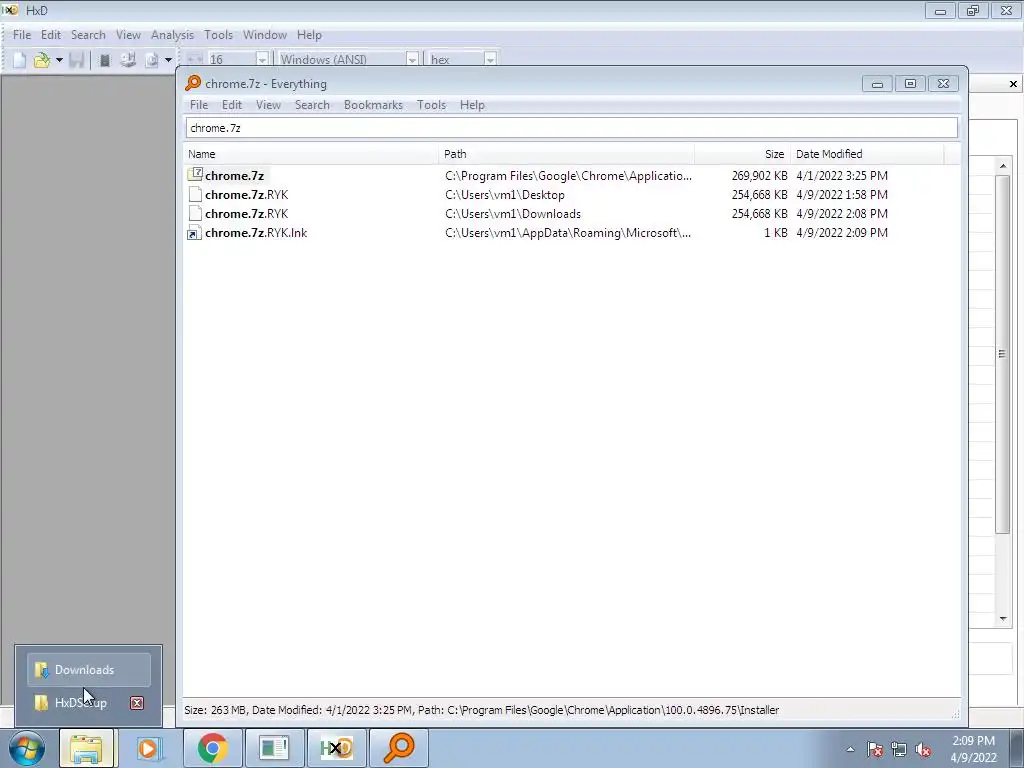Open HxD View menu

pyautogui.click(x=128, y=35)
